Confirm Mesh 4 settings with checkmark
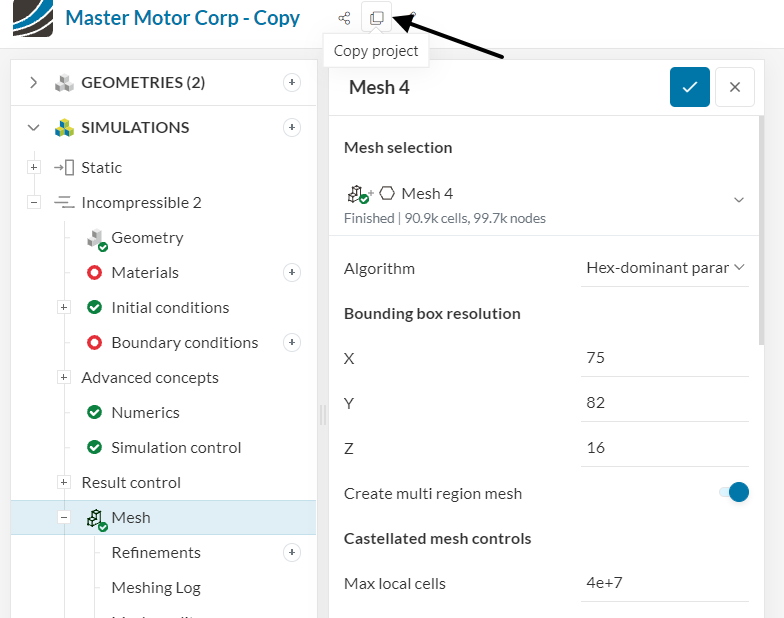This screenshot has height=618, width=784. pos(690,87)
